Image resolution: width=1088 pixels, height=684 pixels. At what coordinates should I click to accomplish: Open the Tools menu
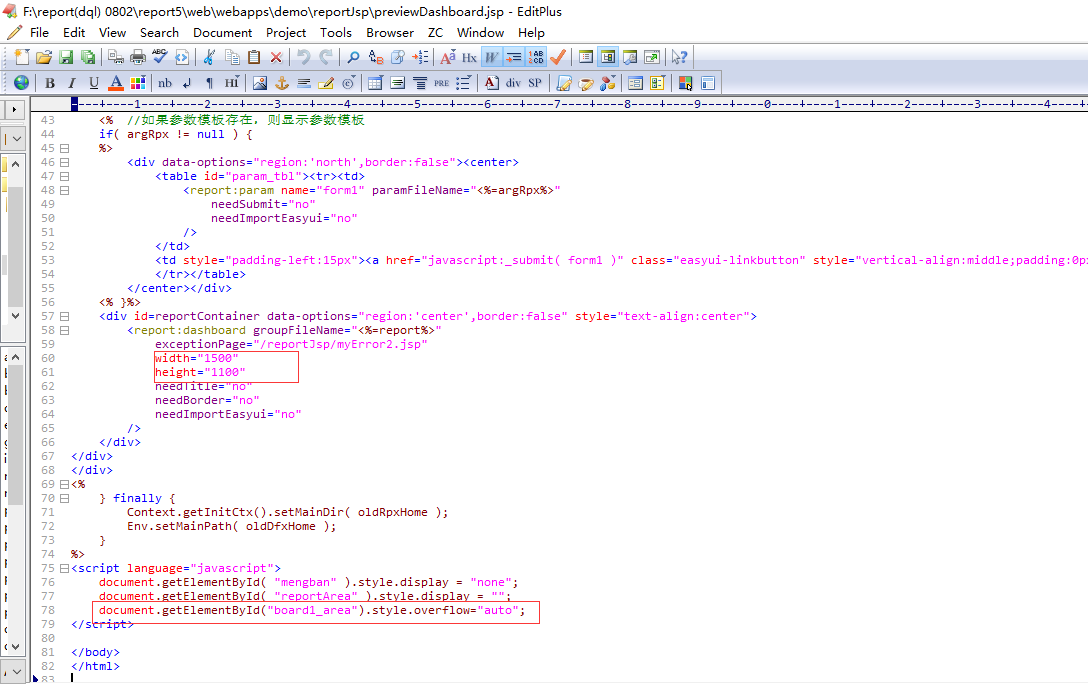pos(335,32)
